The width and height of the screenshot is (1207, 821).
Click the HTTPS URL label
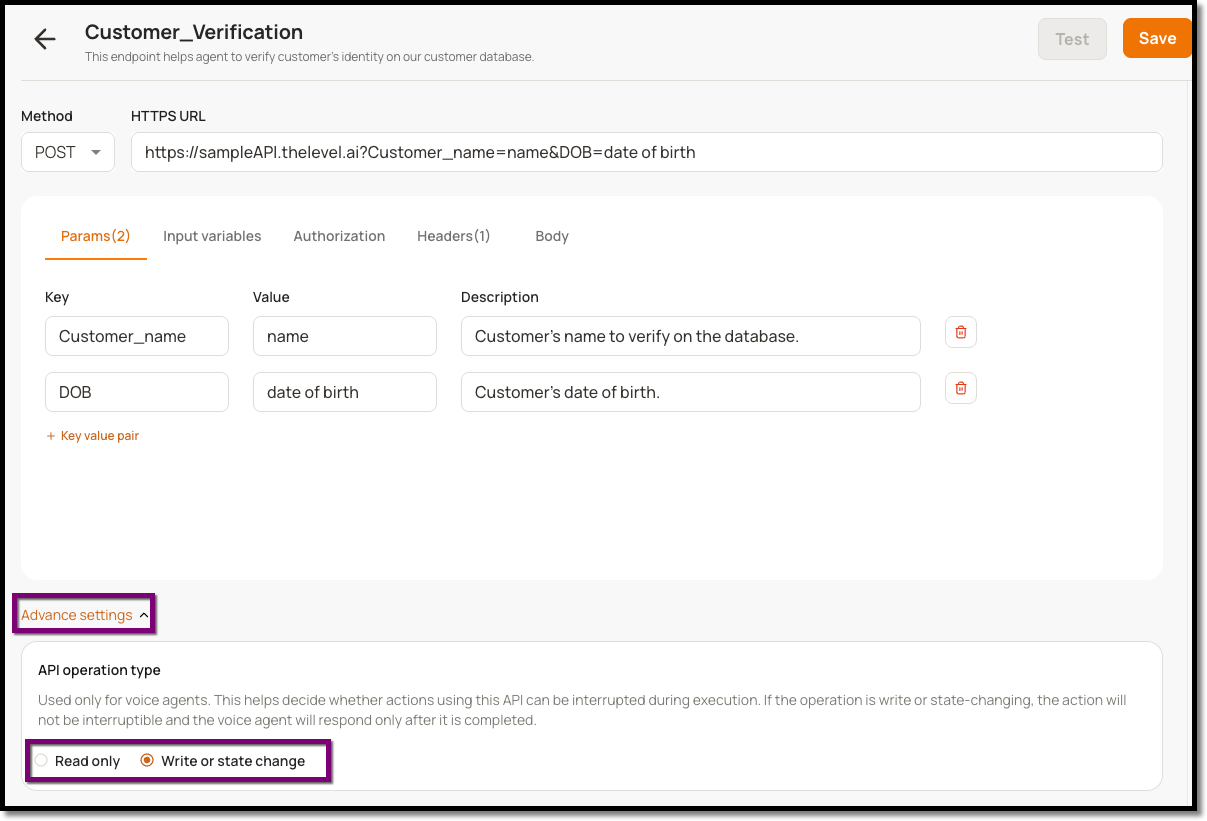coord(168,116)
